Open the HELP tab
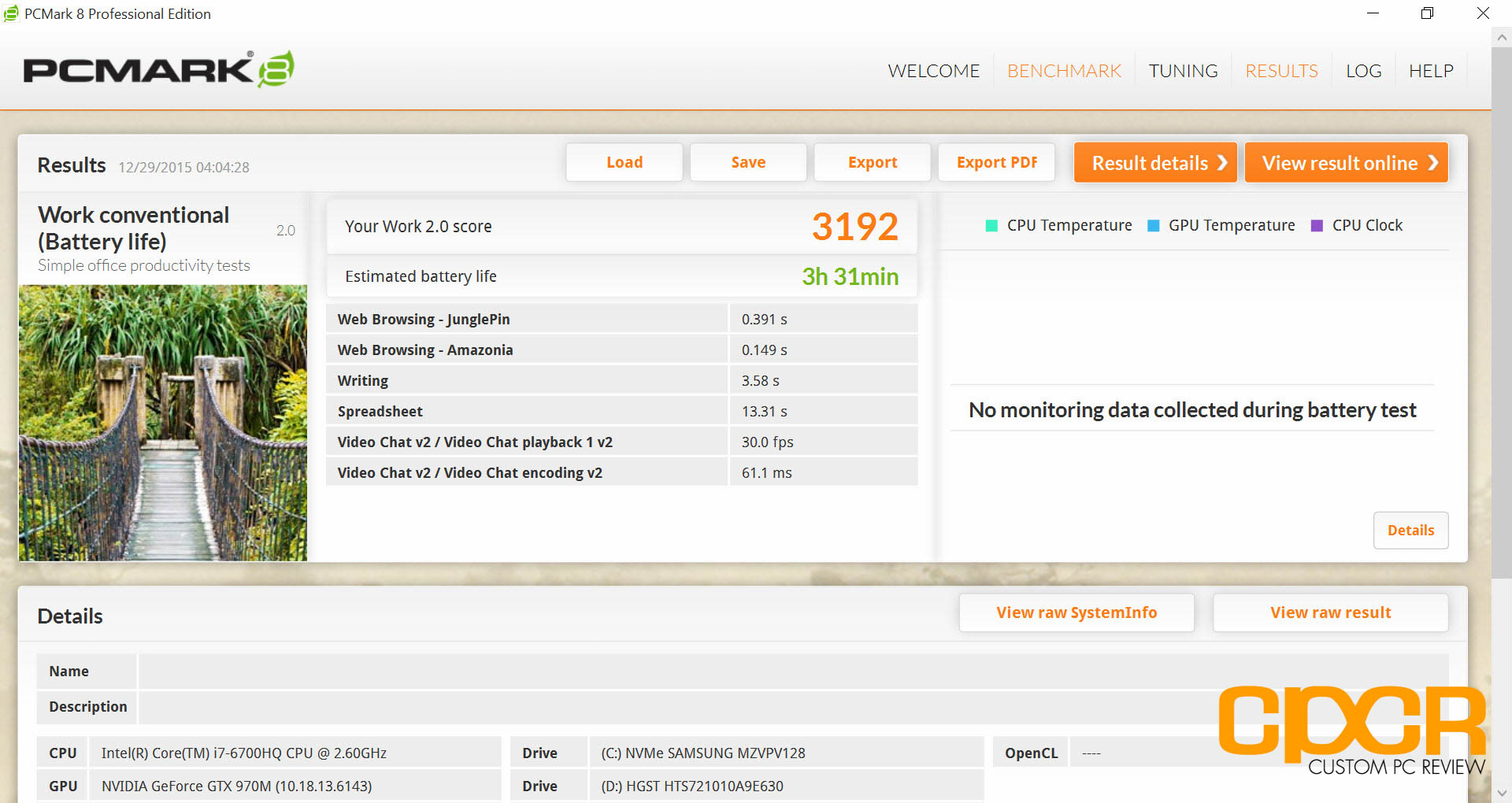Viewport: 1512px width, 803px height. [1431, 71]
